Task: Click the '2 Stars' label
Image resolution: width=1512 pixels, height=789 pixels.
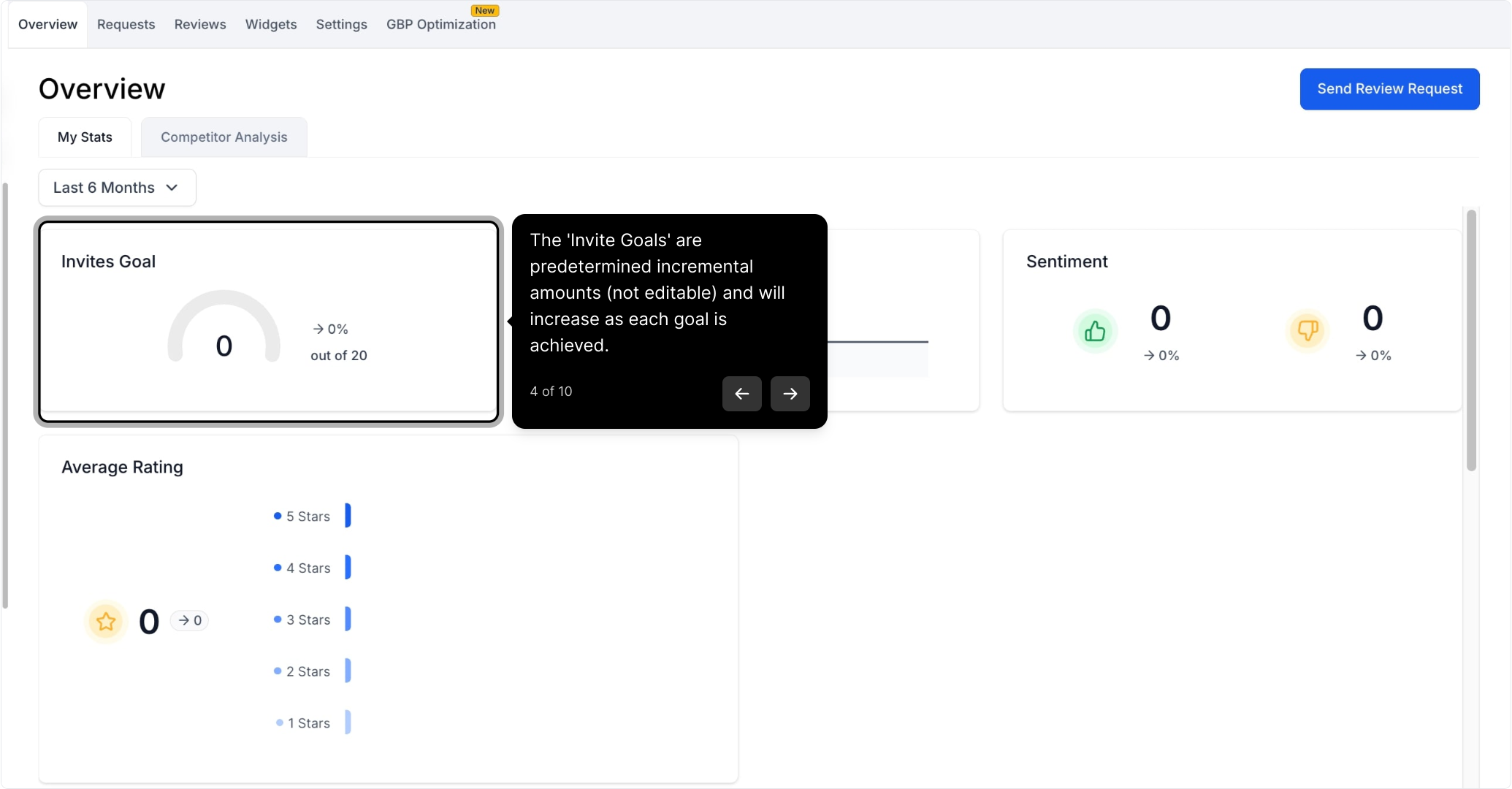Action: (308, 672)
